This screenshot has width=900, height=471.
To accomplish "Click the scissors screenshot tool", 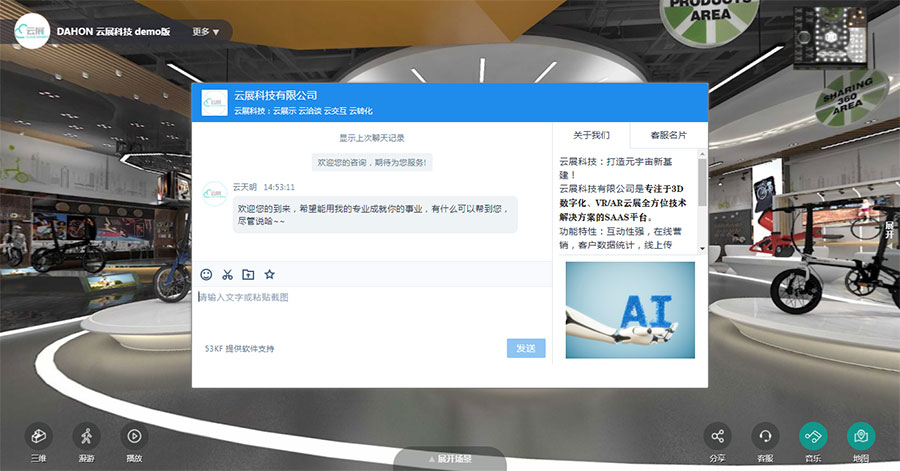I will click(227, 274).
